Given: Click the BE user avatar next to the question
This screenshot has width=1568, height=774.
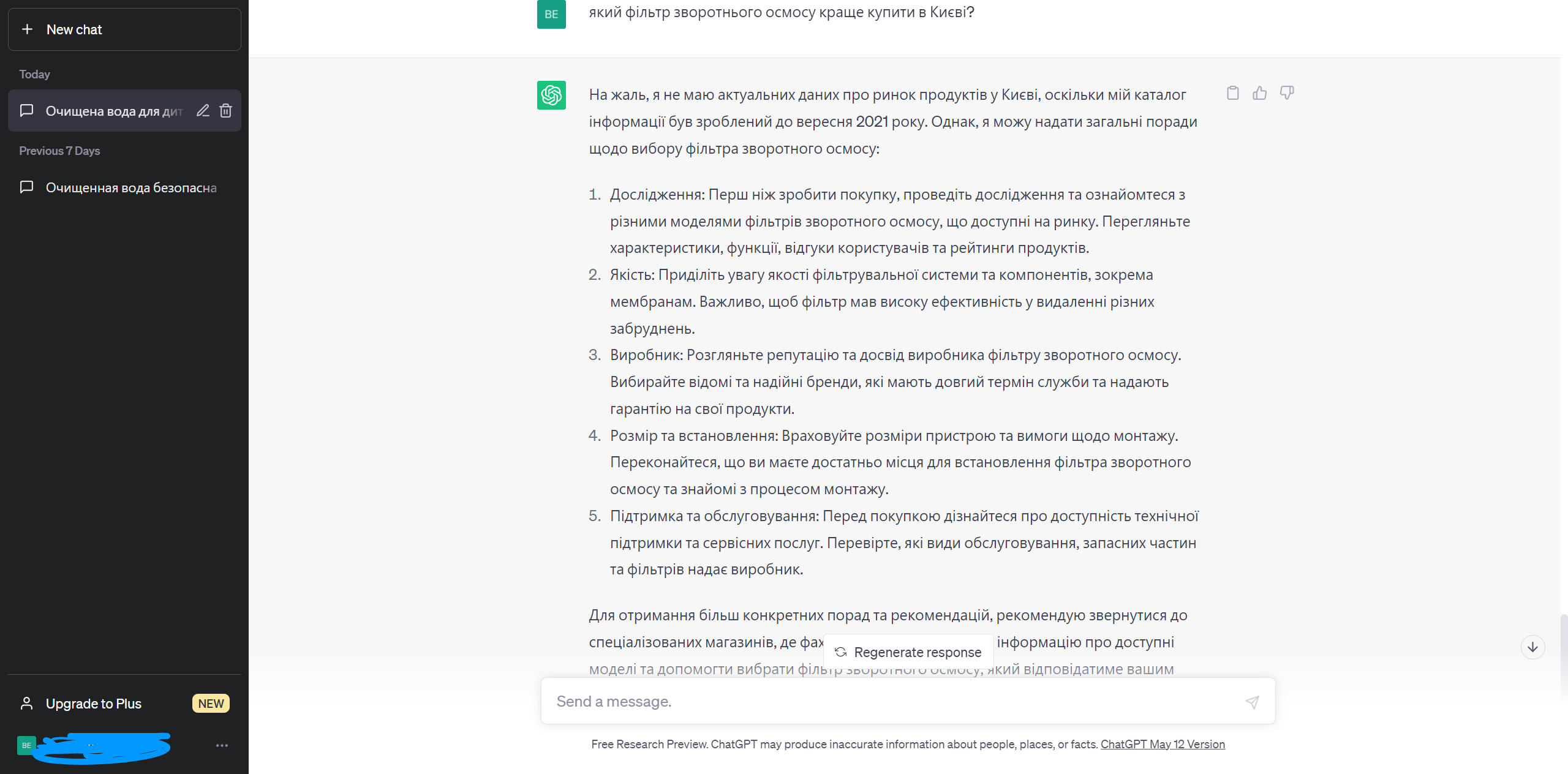Looking at the screenshot, I should click(551, 15).
